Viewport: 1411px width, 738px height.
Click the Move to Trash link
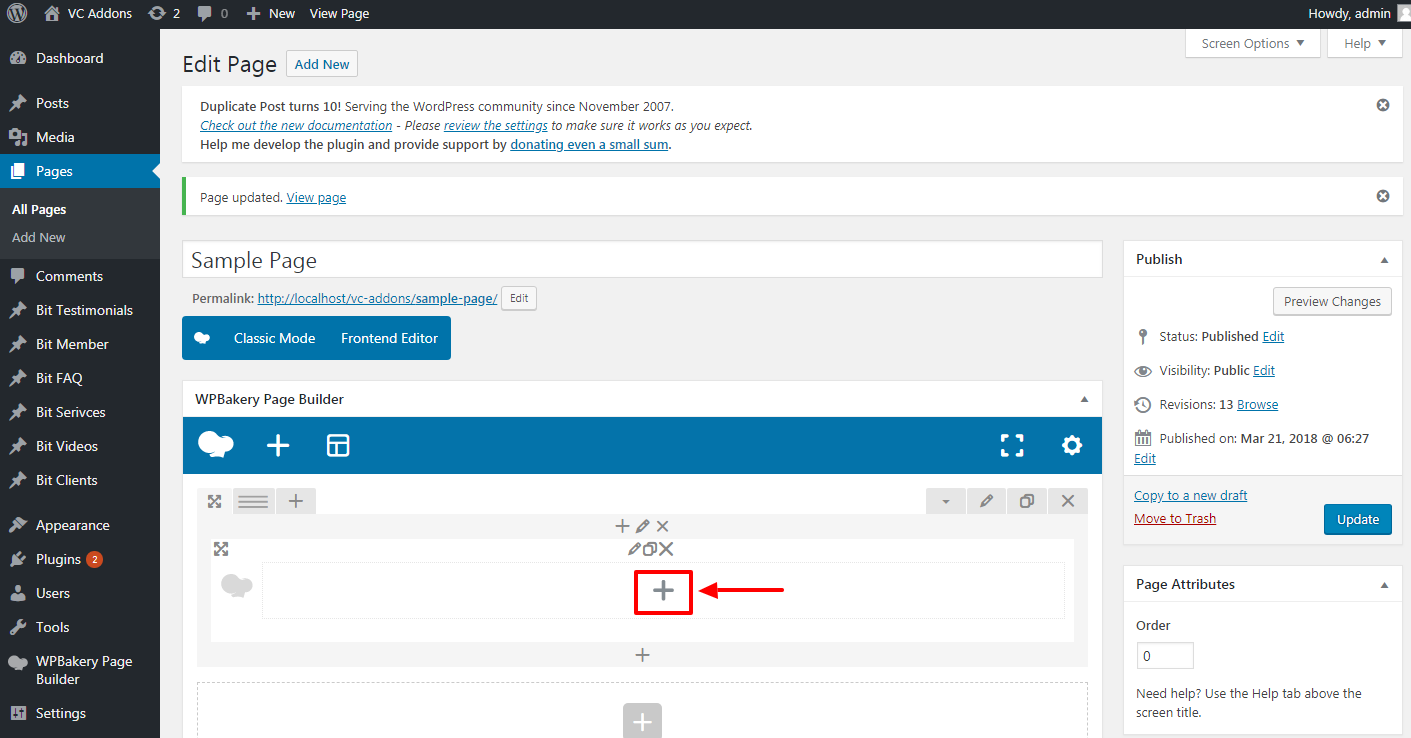pyautogui.click(x=1175, y=518)
